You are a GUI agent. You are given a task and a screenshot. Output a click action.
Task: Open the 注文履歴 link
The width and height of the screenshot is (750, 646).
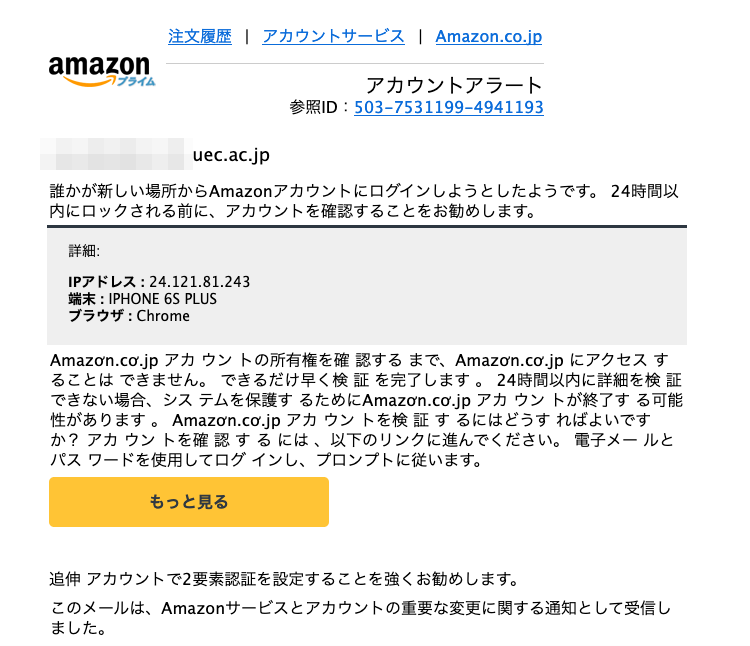coord(200,36)
